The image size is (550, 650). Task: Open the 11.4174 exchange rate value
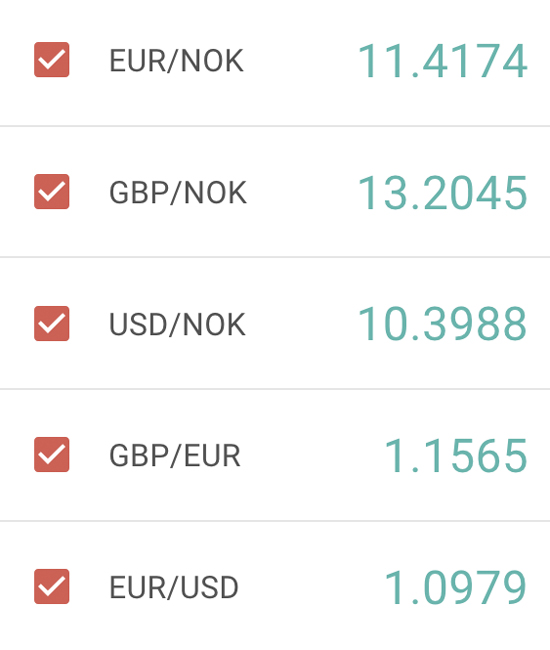tap(442, 61)
